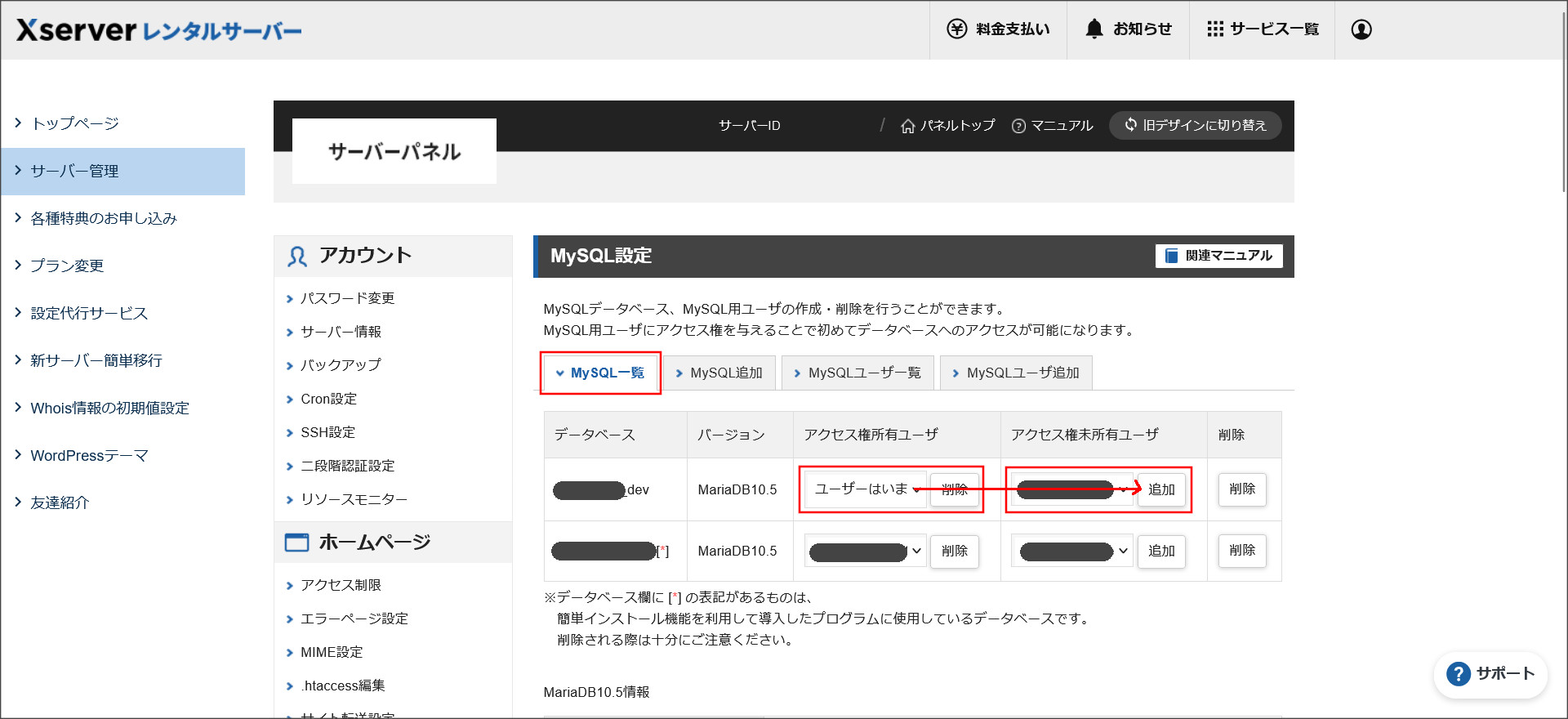Open 各種特典のお申し込み menu item
The width and height of the screenshot is (1568, 719).
(122, 218)
